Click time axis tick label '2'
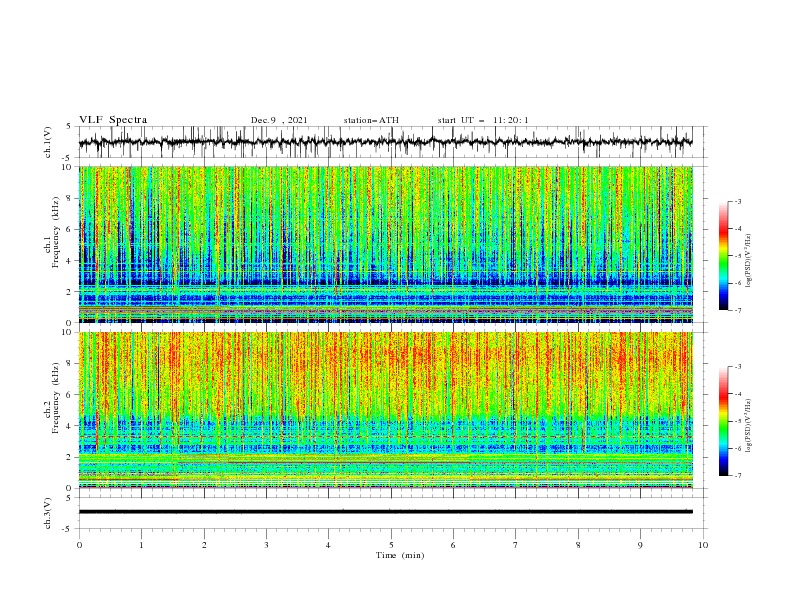The height and width of the screenshot is (612, 792). [x=204, y=545]
